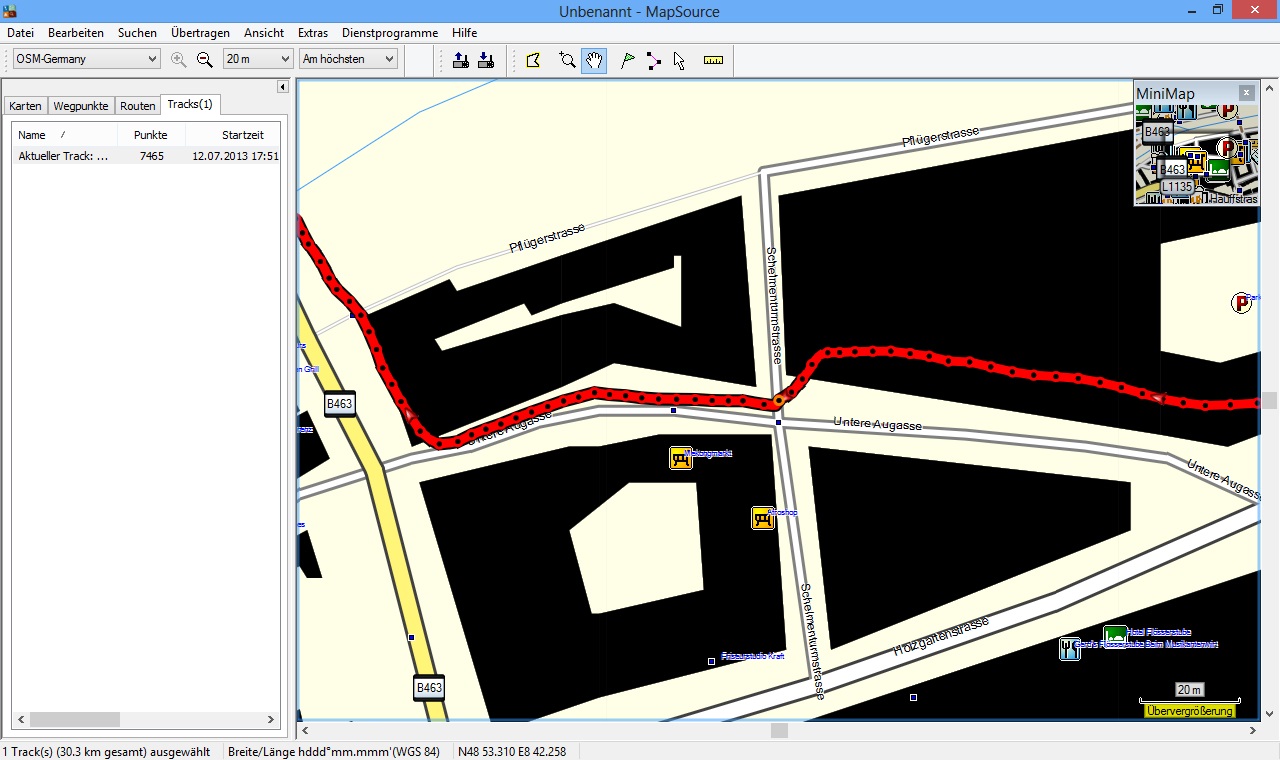Select the zoom tool in the toolbar
The width and height of the screenshot is (1280, 760).
click(x=567, y=60)
